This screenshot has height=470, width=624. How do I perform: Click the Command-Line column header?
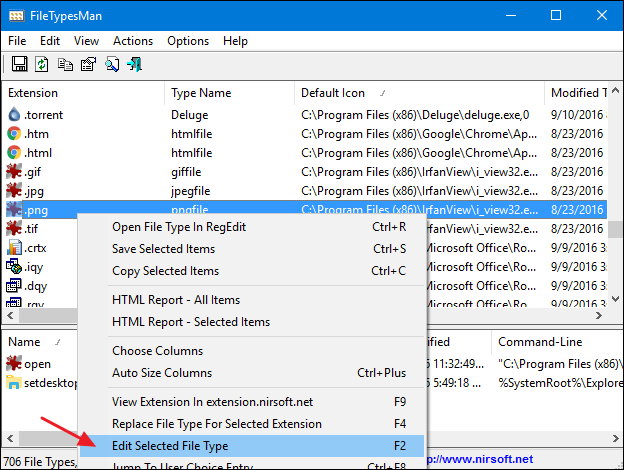click(x=541, y=341)
